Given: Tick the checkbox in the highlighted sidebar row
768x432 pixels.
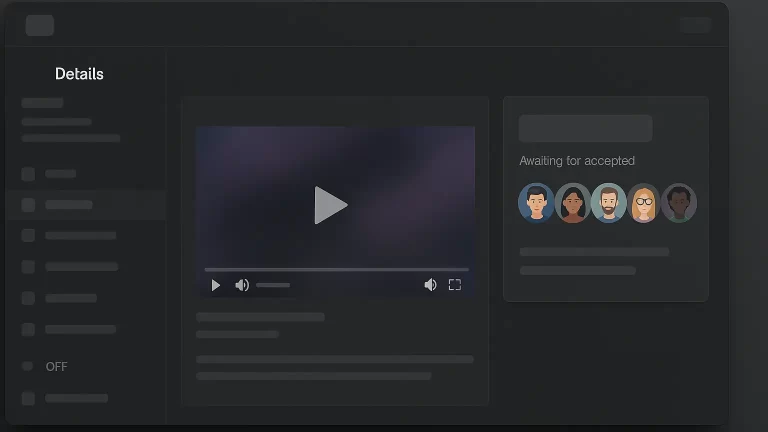Looking at the screenshot, I should click(x=28, y=205).
